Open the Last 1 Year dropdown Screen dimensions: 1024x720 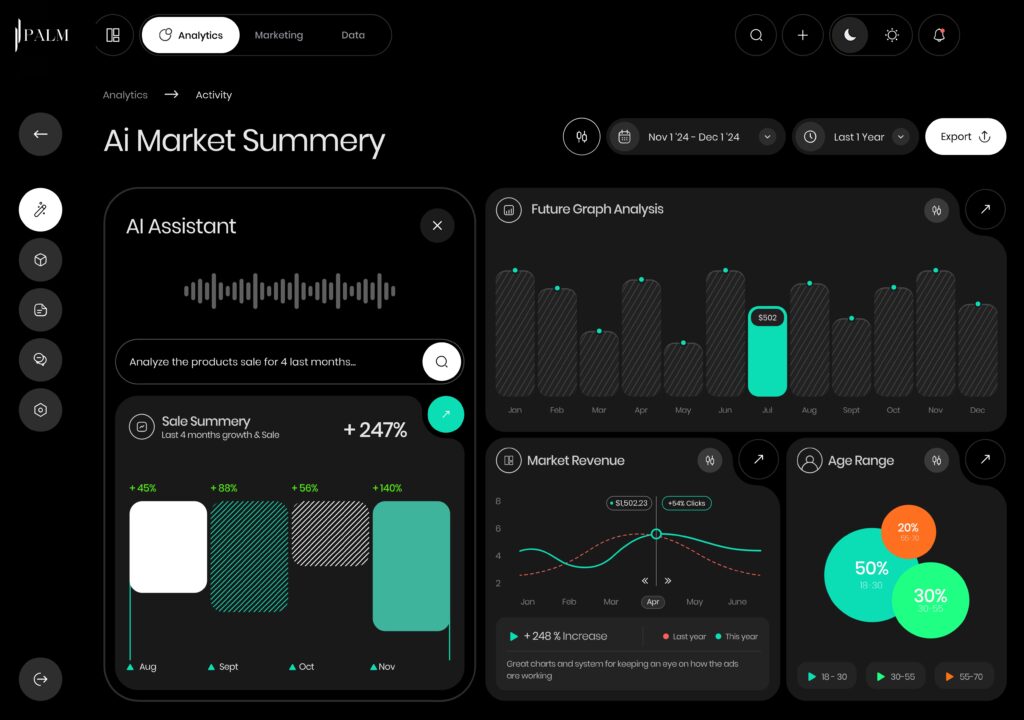coord(900,137)
